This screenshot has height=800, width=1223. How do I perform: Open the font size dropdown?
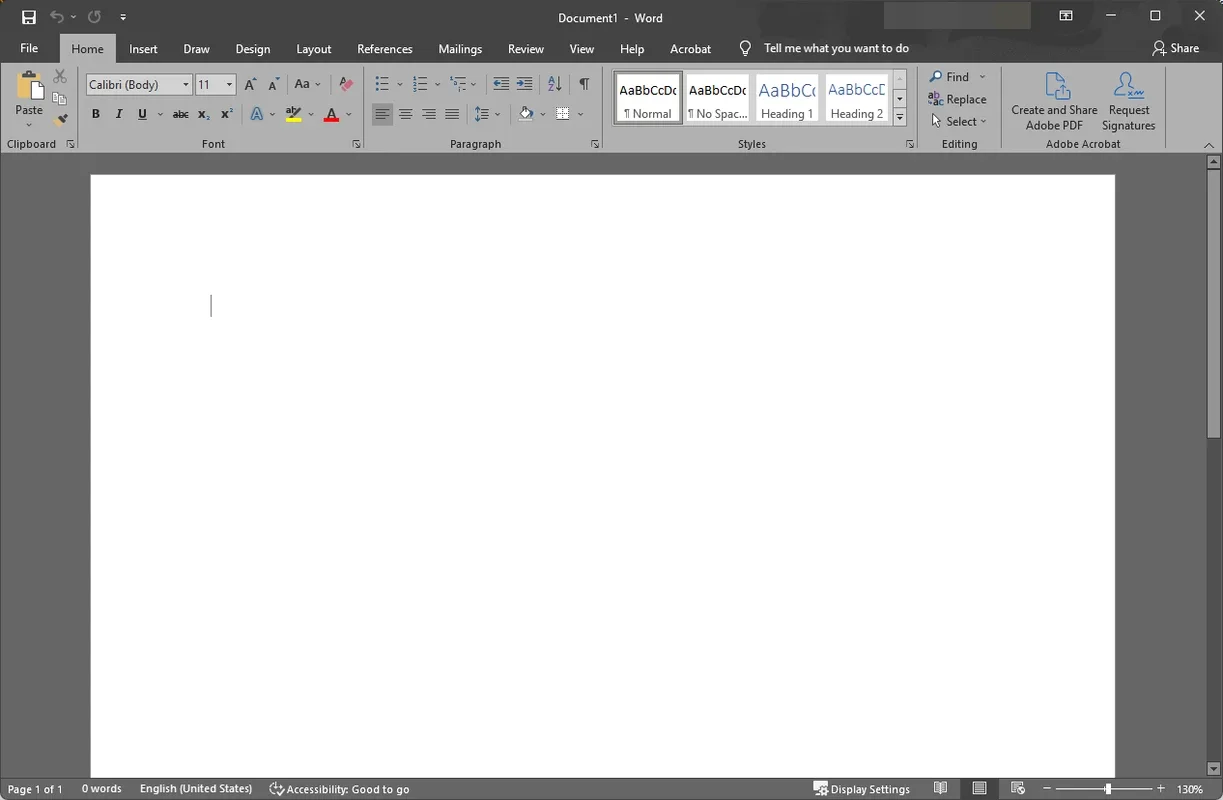[x=231, y=84]
